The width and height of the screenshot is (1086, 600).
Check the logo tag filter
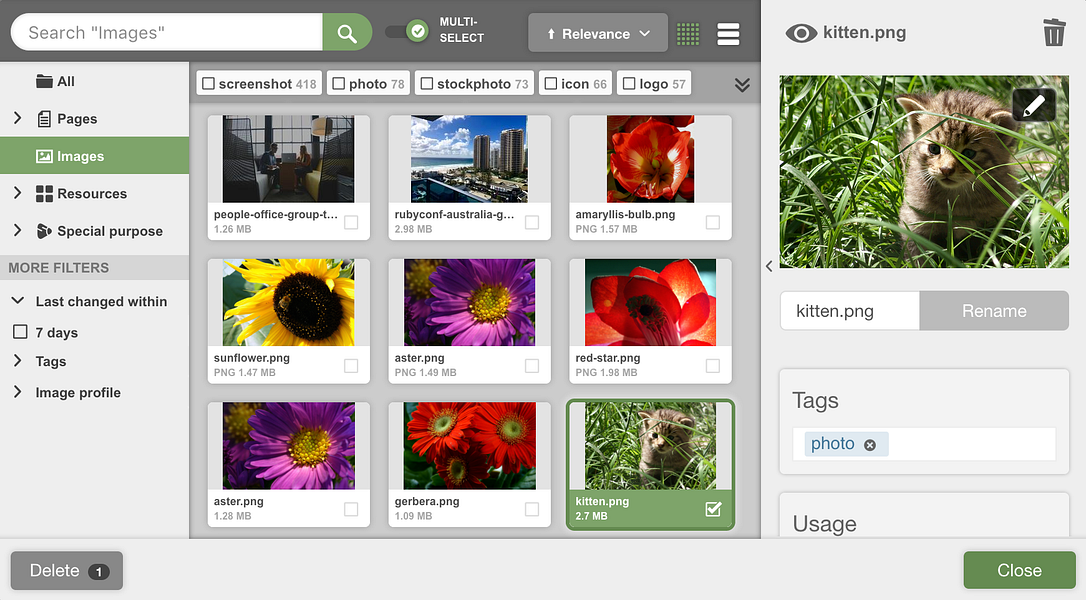tap(629, 84)
